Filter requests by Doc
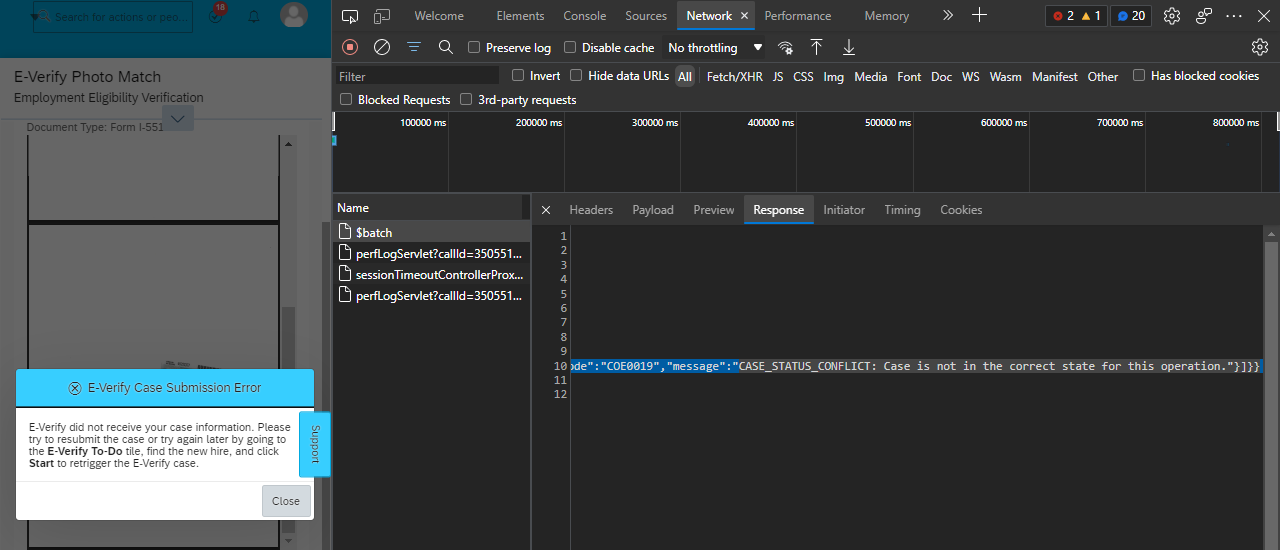 pos(942,77)
